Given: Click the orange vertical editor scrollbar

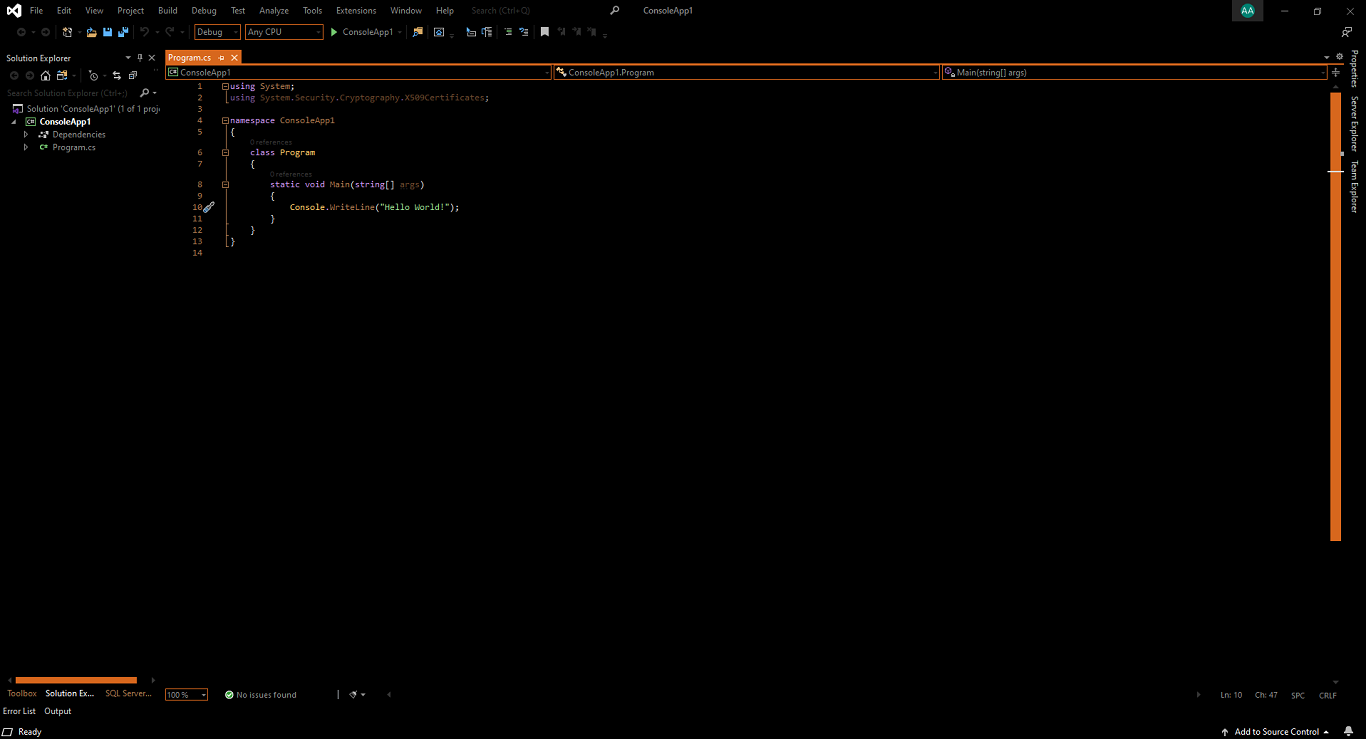Looking at the screenshot, I should coord(1335,316).
